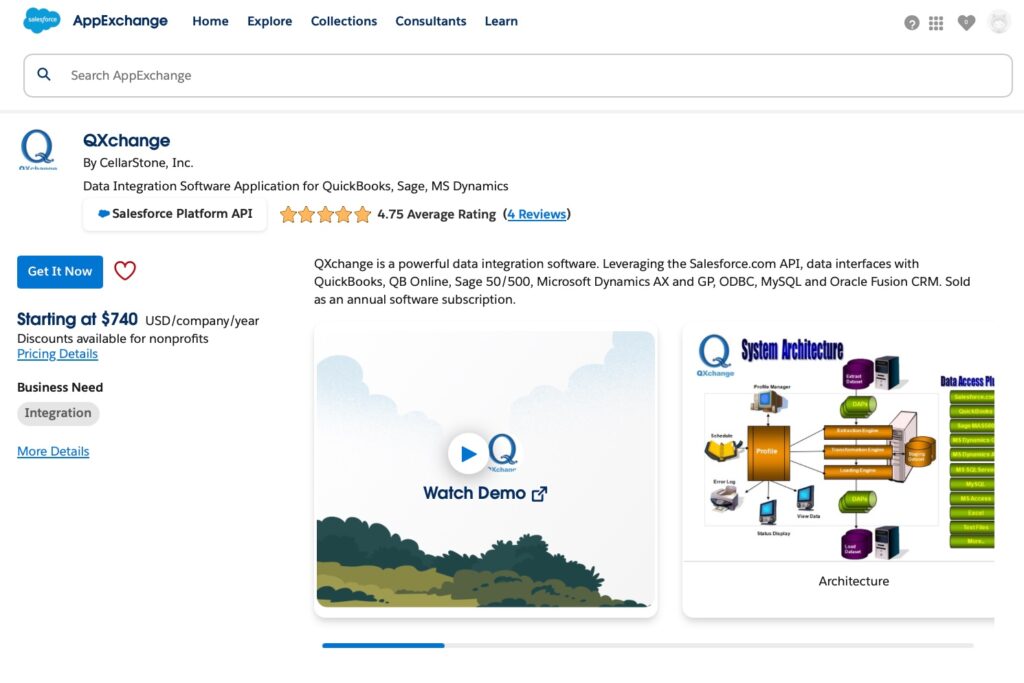Click the Salesforce Platform API badge
This screenshot has height=683, width=1024.
tap(175, 214)
